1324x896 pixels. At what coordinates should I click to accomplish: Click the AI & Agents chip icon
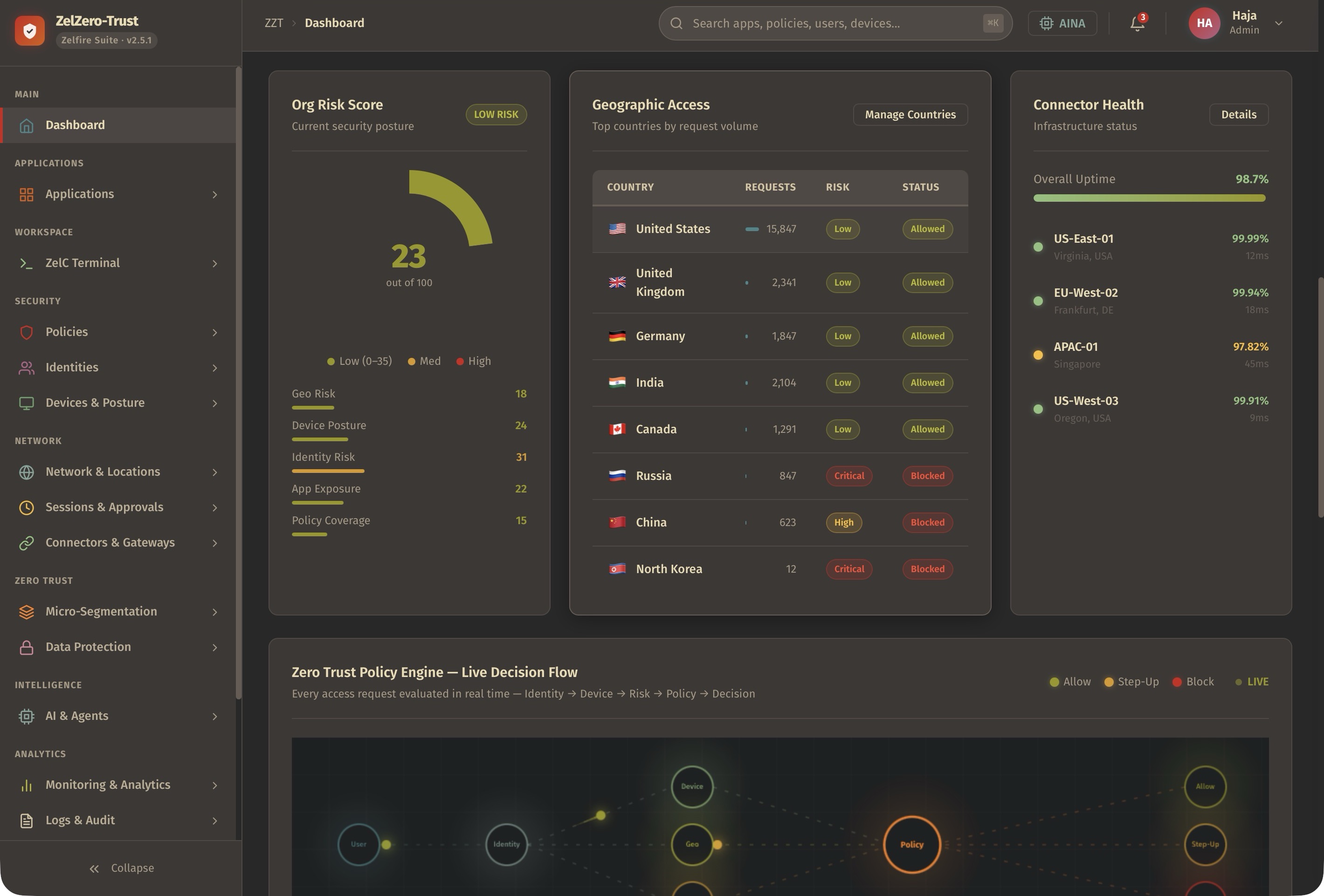tap(26, 716)
